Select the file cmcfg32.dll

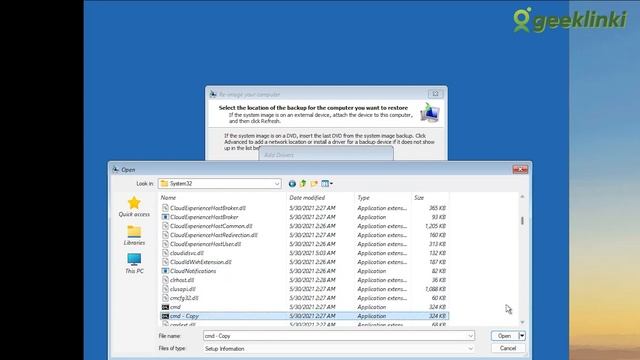pyautogui.click(x=184, y=298)
